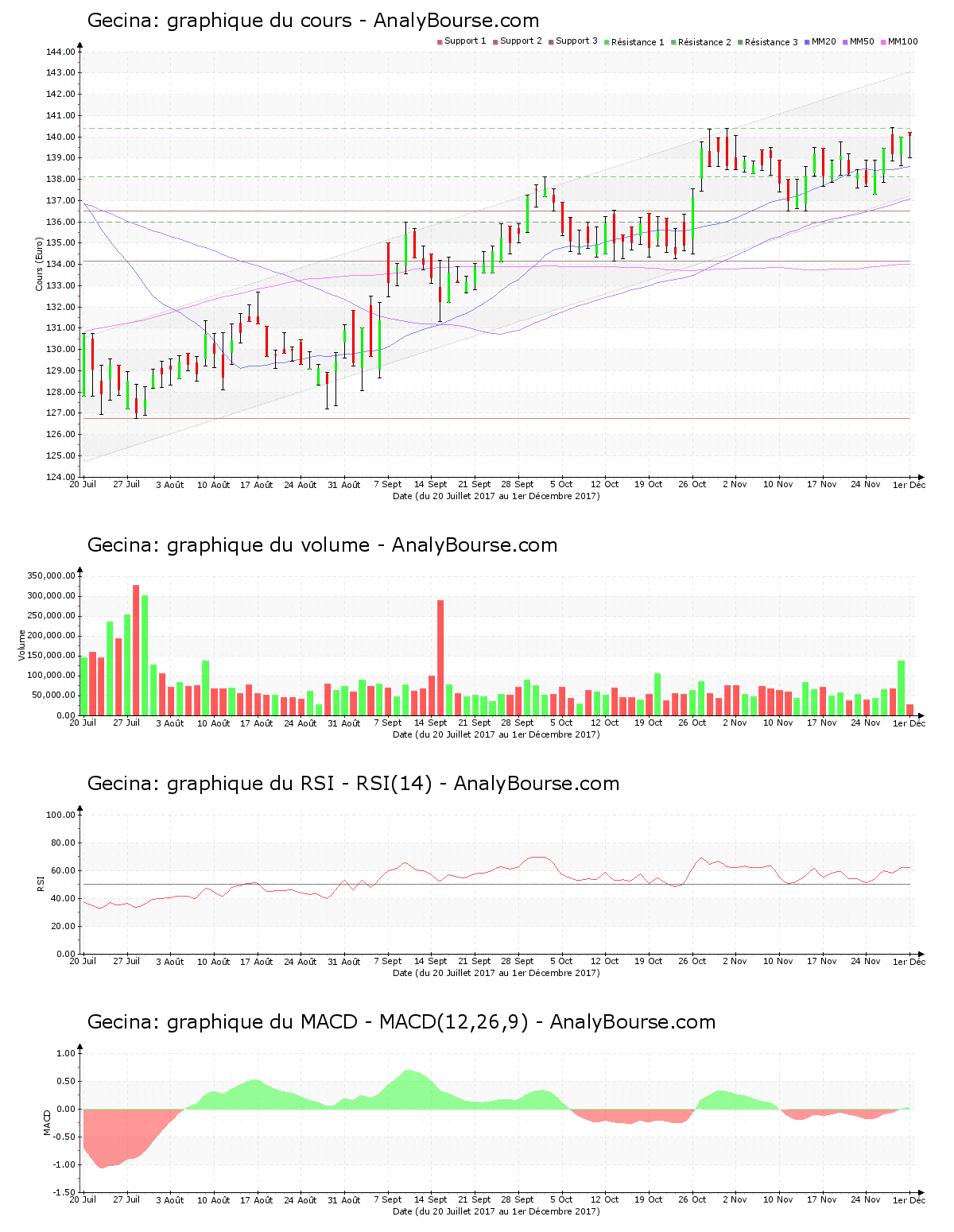Click the date range caption under MACD chart
954x1232 pixels.
[x=496, y=1211]
